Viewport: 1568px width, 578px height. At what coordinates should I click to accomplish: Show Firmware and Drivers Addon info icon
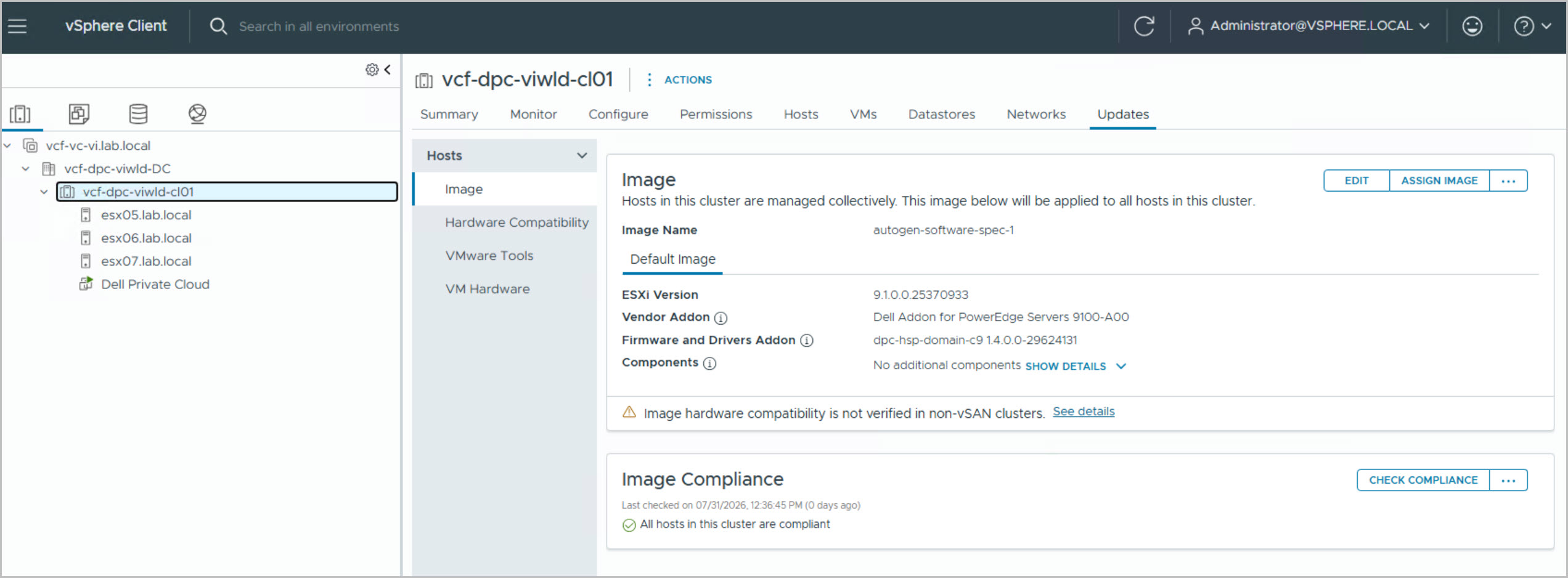[x=806, y=341]
